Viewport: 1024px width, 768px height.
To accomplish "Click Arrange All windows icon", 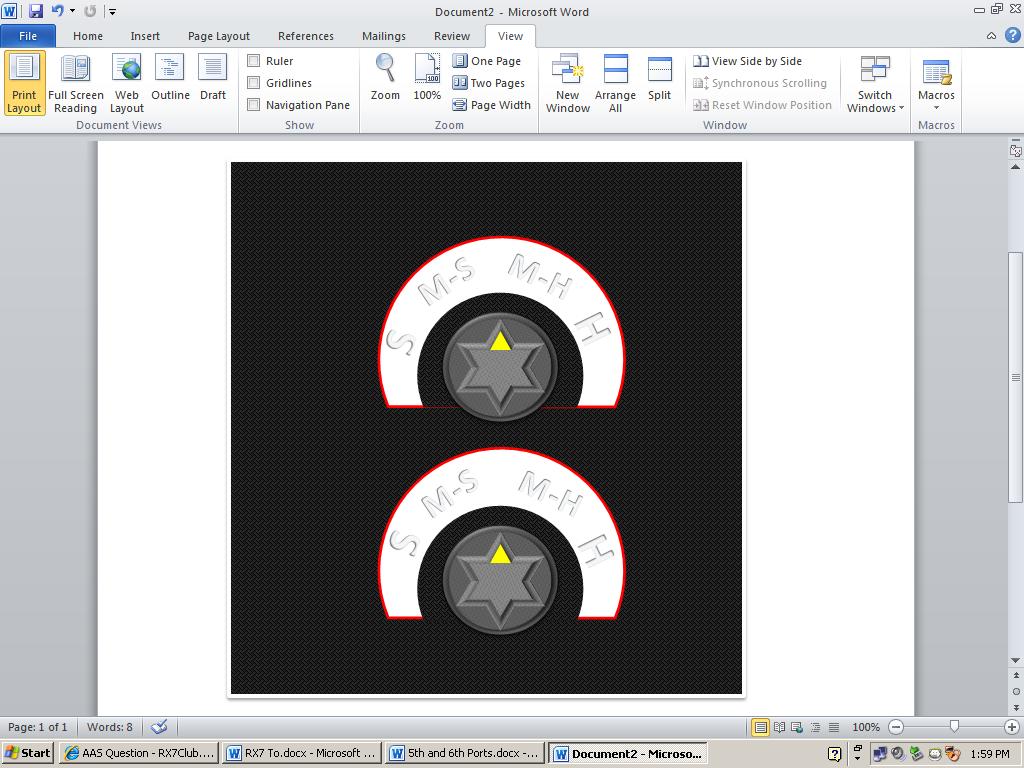I will coord(615,84).
